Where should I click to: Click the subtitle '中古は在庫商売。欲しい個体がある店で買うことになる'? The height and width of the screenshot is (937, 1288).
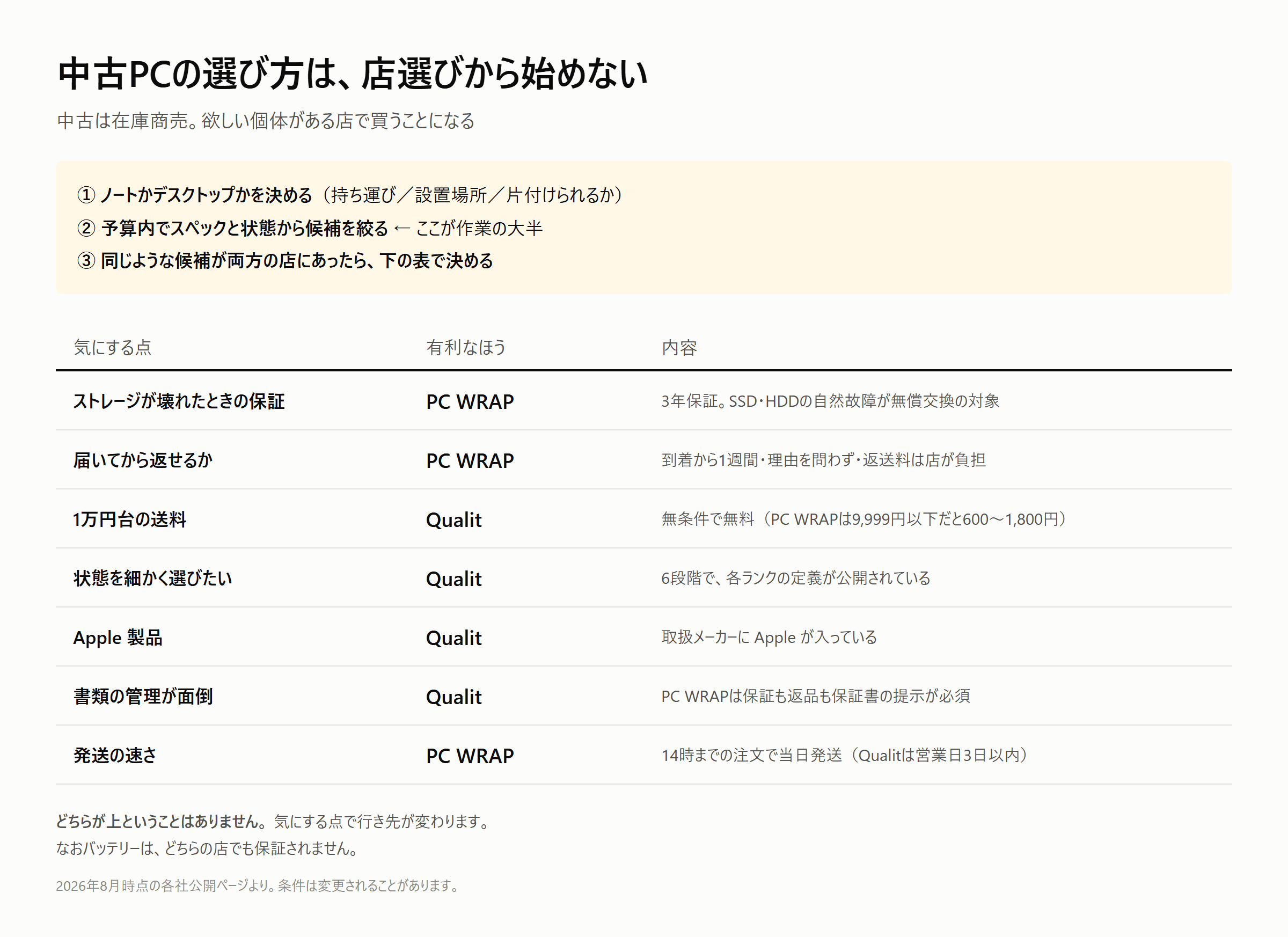pos(266,120)
